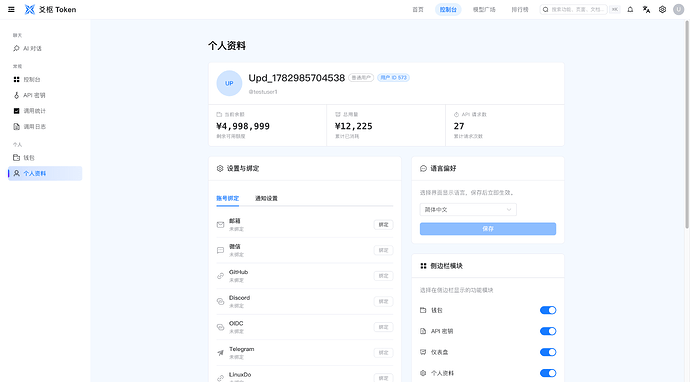Image resolution: width=690 pixels, height=382 pixels.
Task: Open 调用日志 in the sidebar
Action: [x=45, y=127]
